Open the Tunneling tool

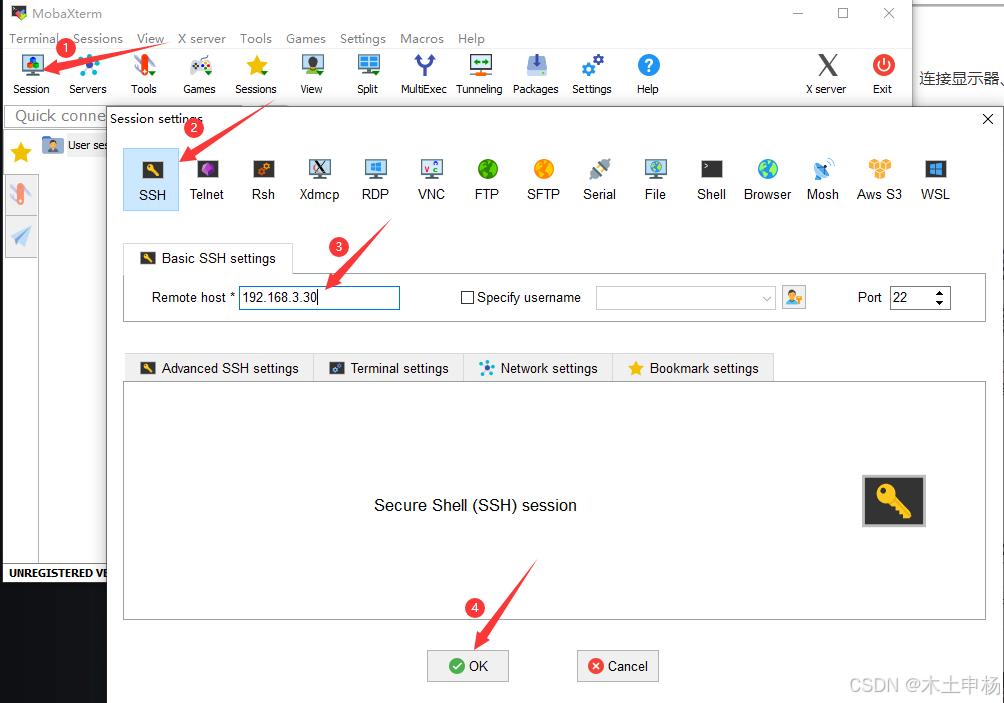click(x=479, y=74)
